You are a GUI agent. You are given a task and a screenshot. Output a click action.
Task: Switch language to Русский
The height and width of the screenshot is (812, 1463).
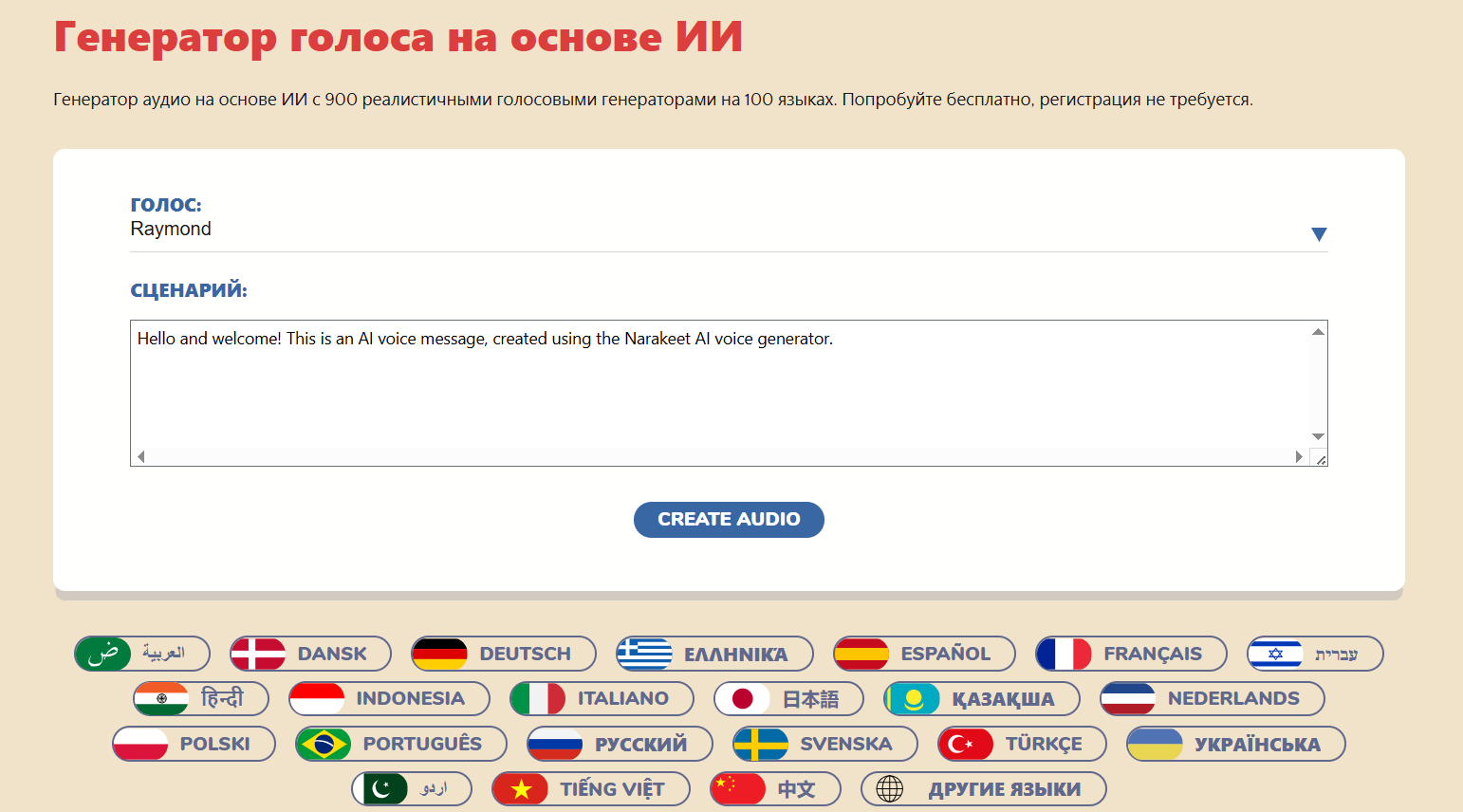click(620, 744)
